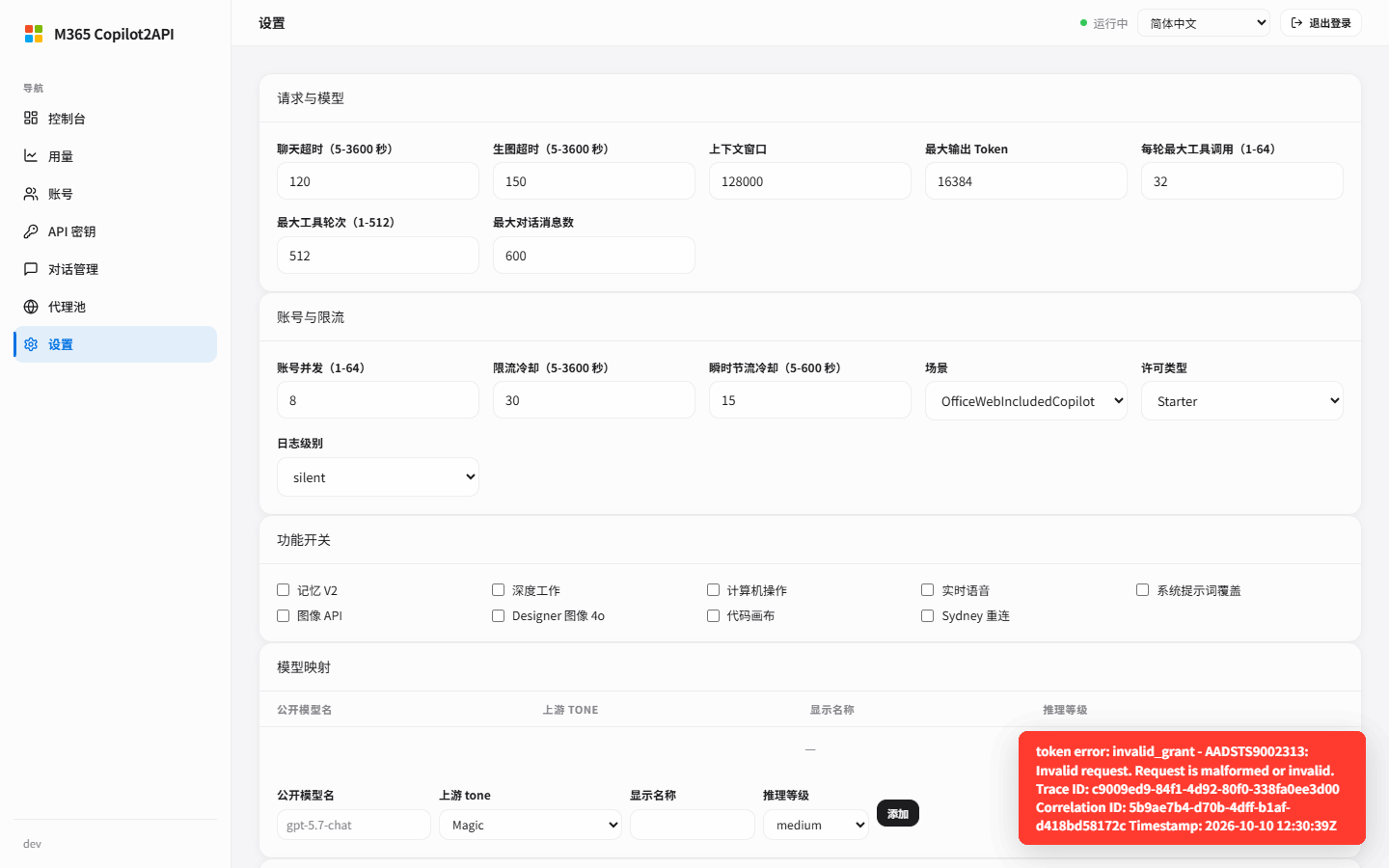Open the 代理池 navigation item

(115, 306)
